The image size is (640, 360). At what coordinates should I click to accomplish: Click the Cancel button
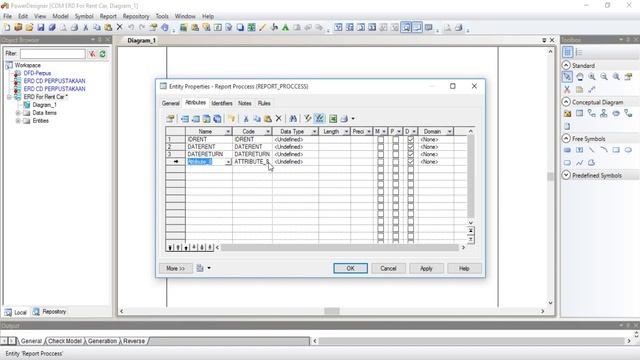point(388,268)
